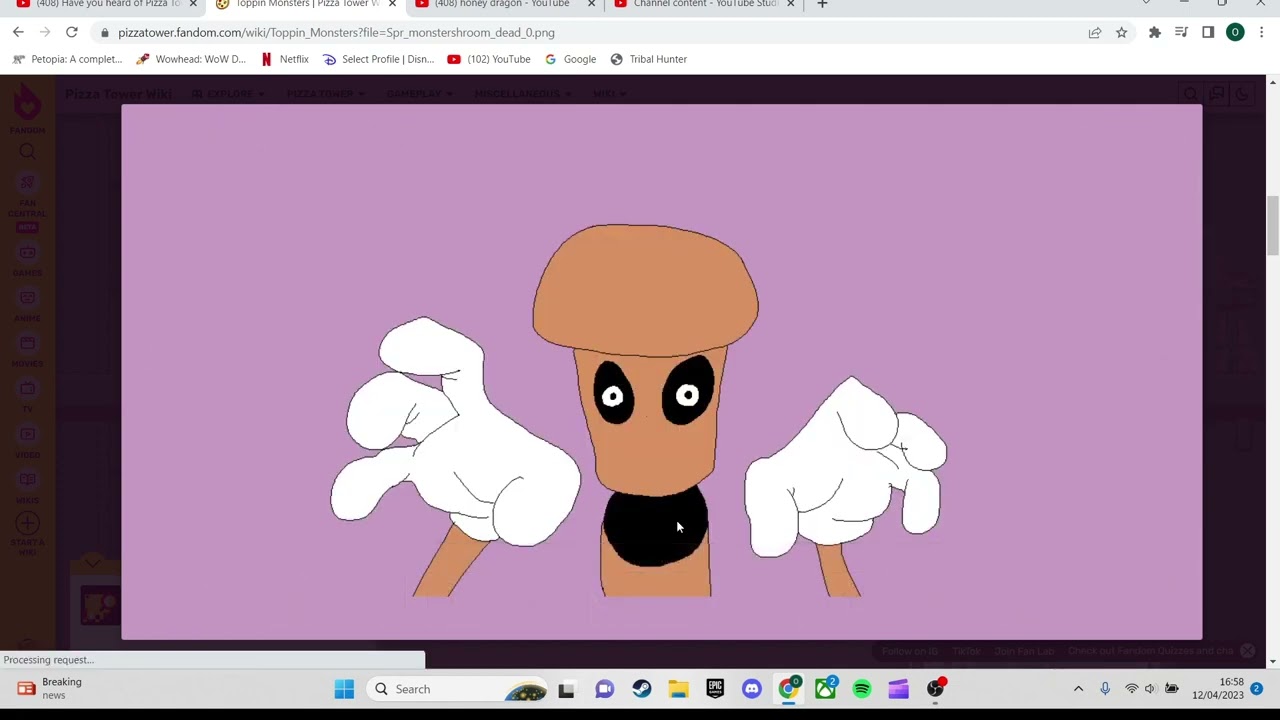This screenshot has height=720, width=1280.
Task: Open the Wowhead bookmark
Action: [x=191, y=59]
